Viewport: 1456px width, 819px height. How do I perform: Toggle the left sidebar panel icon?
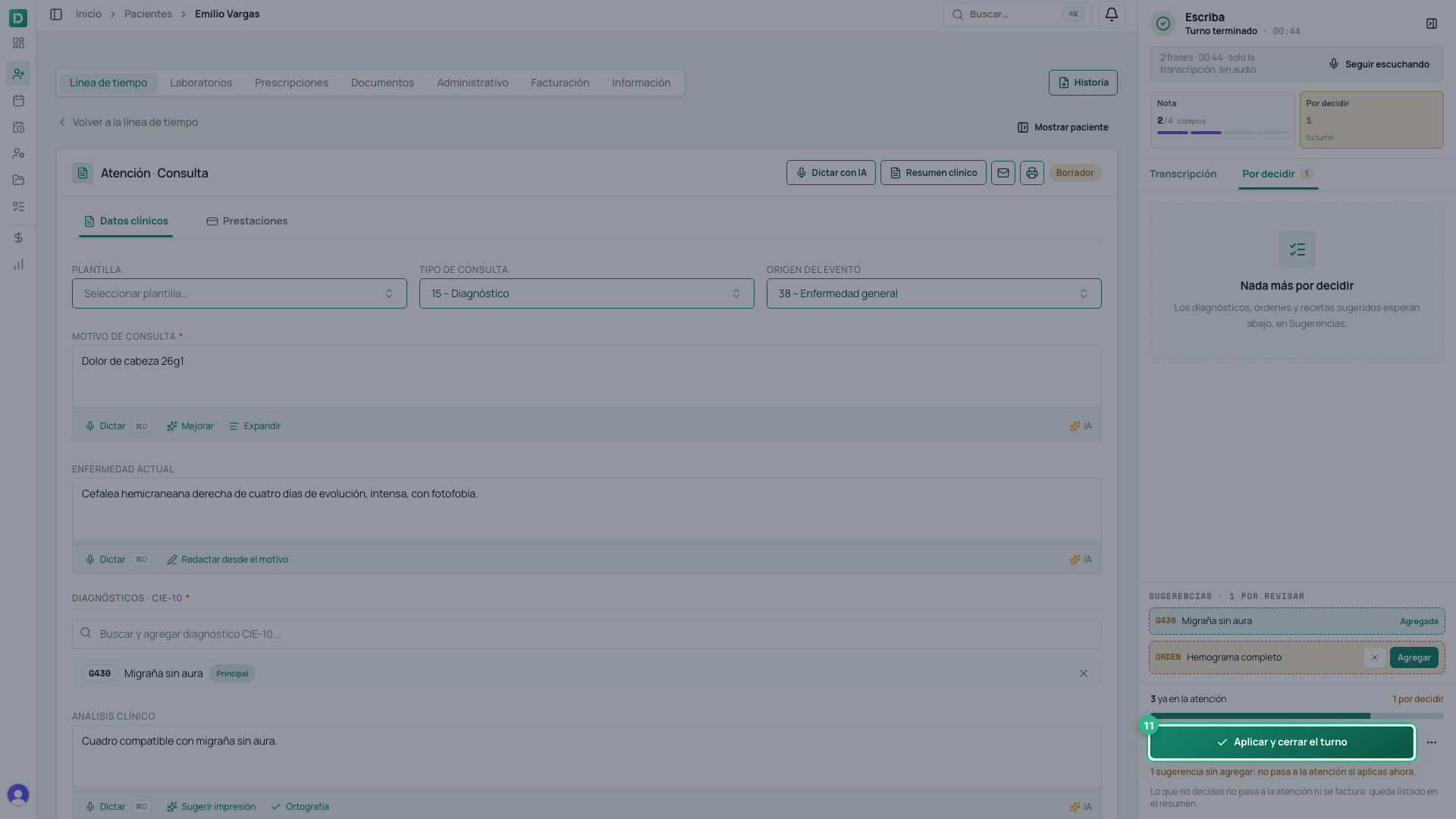point(56,14)
